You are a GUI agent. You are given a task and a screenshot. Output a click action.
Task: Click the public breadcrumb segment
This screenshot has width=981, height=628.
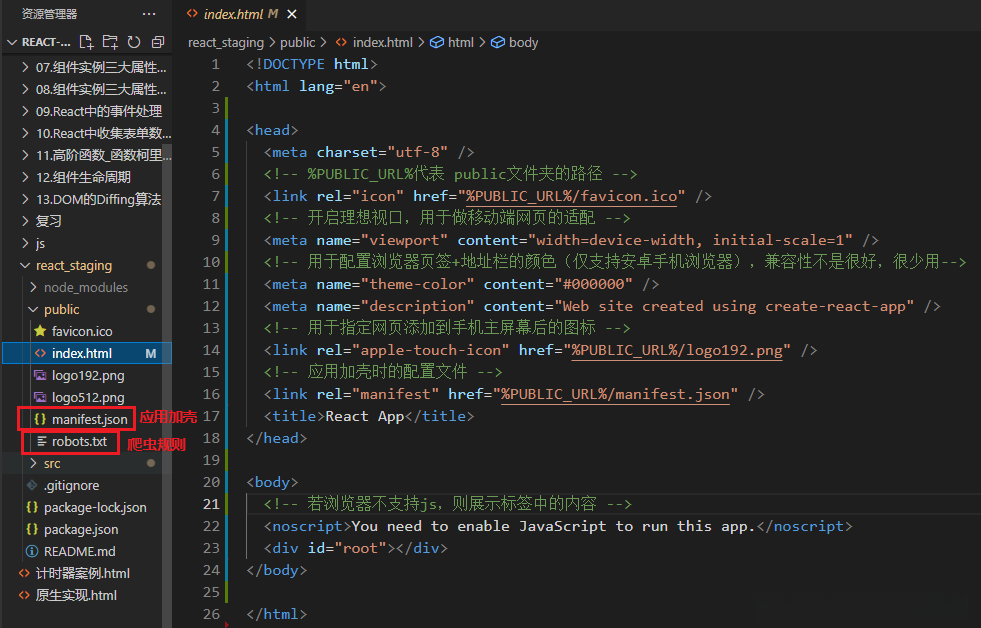click(x=297, y=43)
